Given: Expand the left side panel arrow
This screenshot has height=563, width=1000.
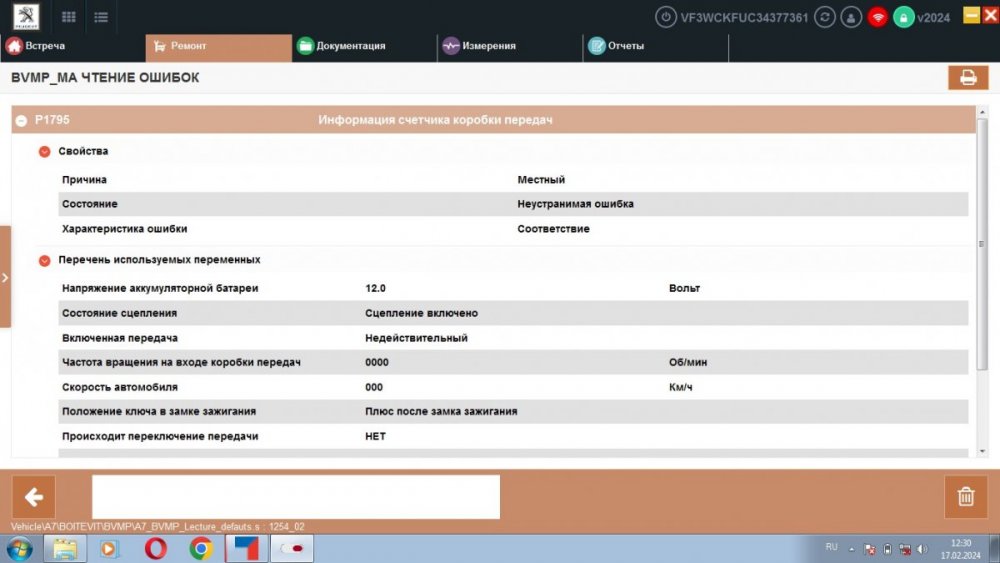Looking at the screenshot, I should pyautogui.click(x=5, y=277).
